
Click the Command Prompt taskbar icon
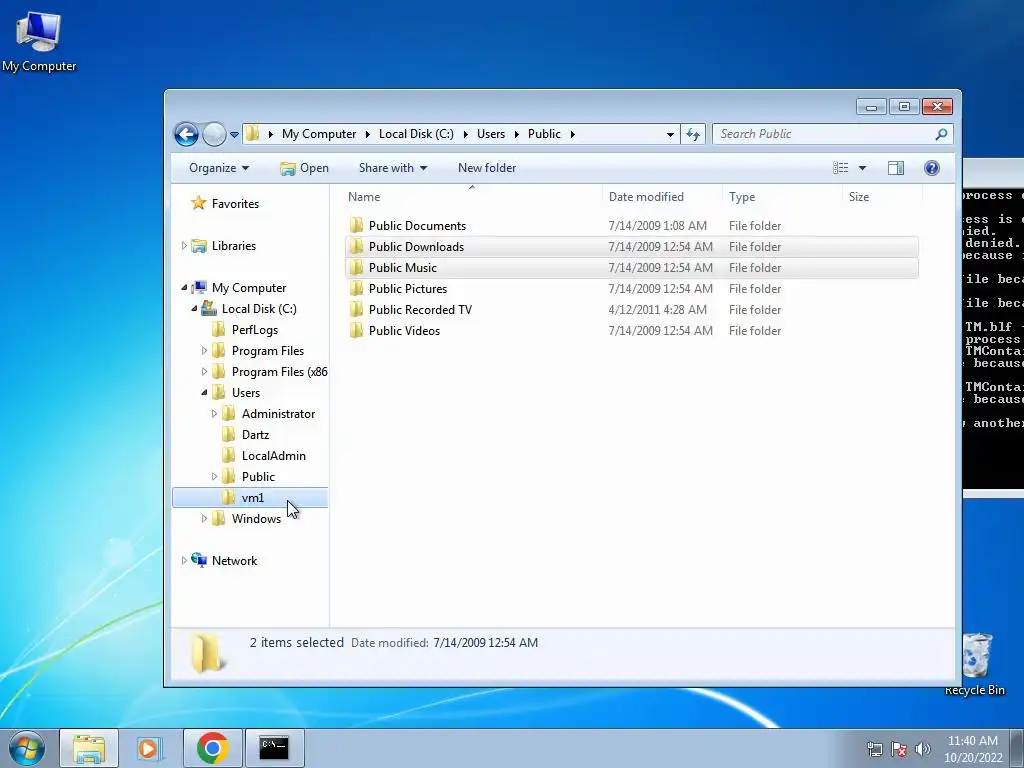point(274,748)
